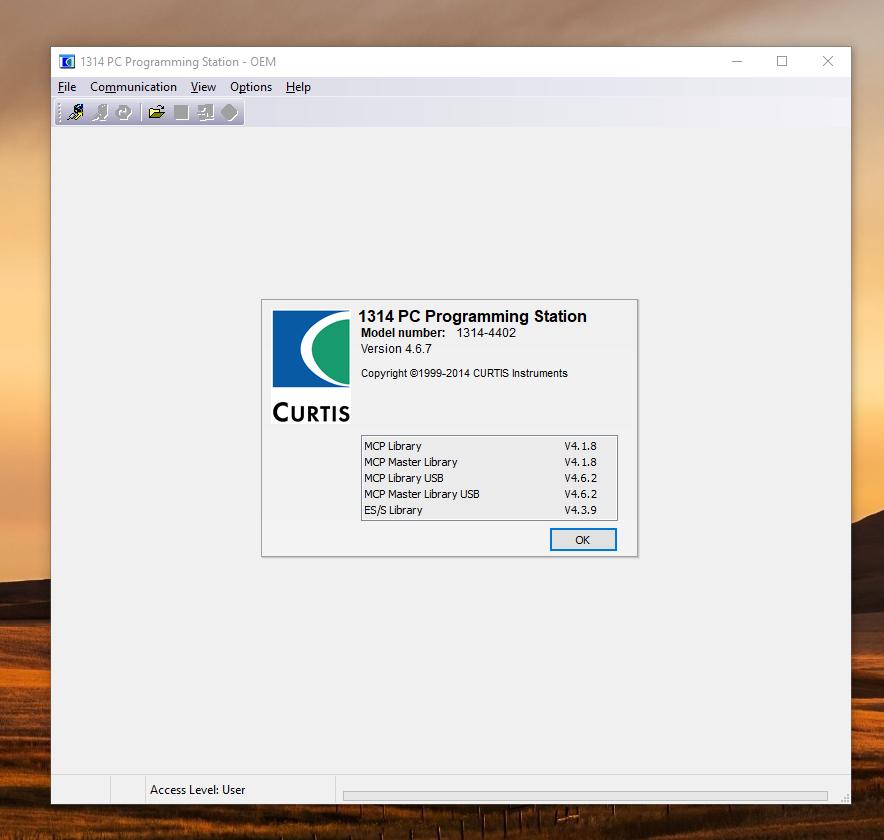The height and width of the screenshot is (840, 884).
Task: Click OK to dismiss the About dialog
Action: [x=583, y=540]
